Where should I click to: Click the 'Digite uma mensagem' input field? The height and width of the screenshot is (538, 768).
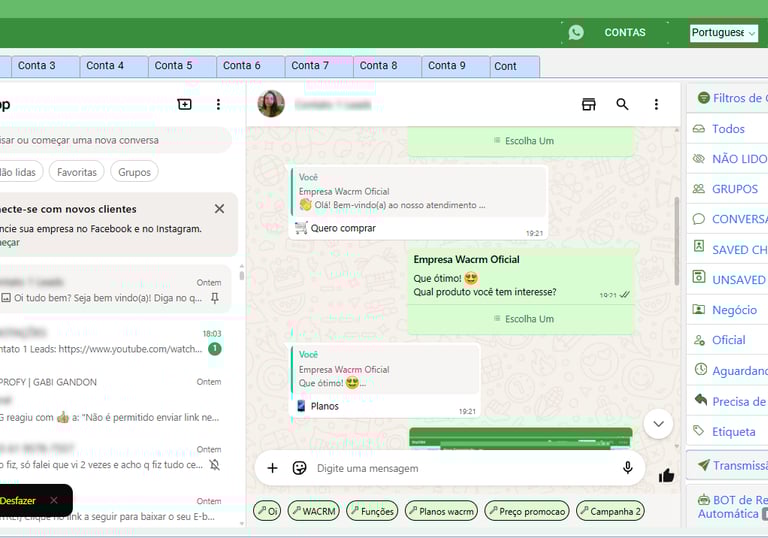point(463,468)
